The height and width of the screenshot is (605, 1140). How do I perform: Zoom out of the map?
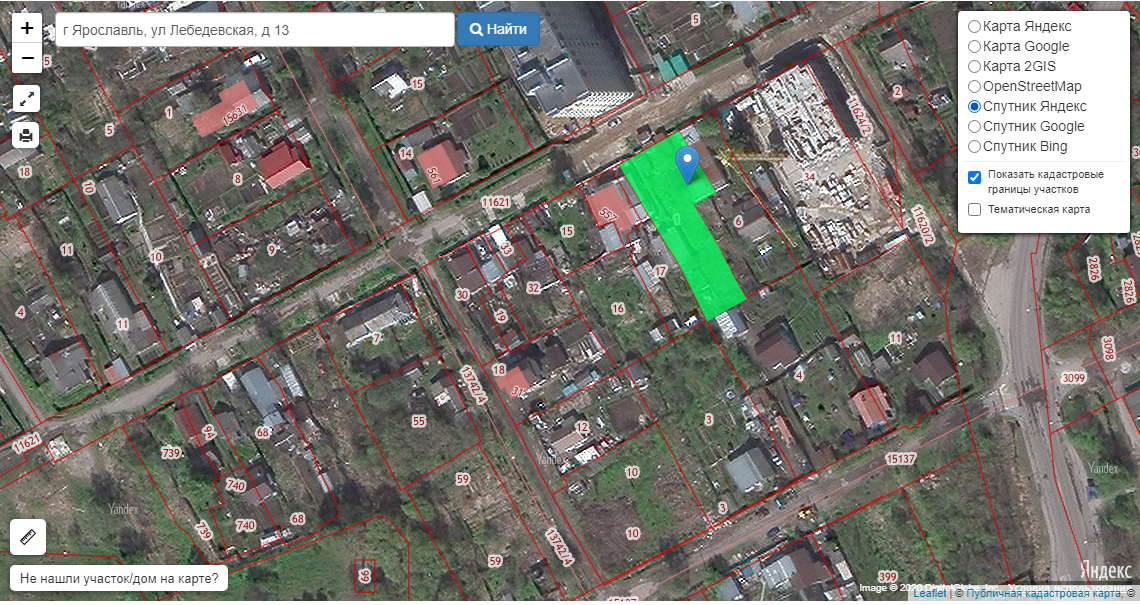click(27, 58)
